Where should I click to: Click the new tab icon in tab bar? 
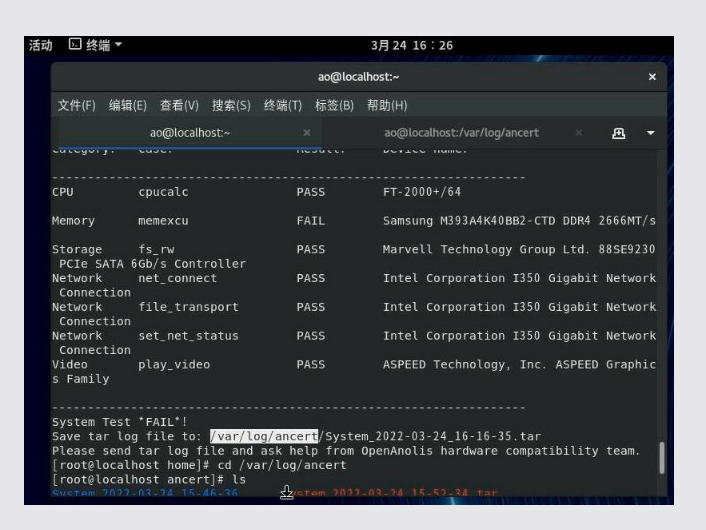click(619, 133)
